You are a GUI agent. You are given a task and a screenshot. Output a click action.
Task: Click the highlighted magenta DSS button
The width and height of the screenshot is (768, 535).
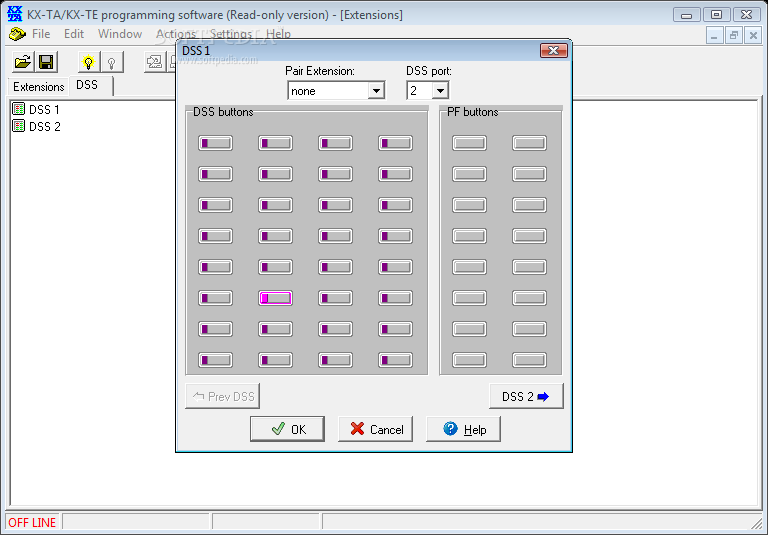(x=275, y=298)
